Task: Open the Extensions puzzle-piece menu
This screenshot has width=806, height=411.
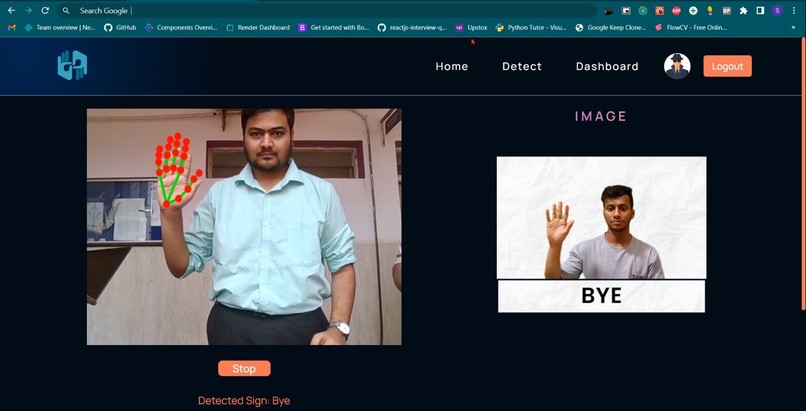Action: [x=743, y=11]
